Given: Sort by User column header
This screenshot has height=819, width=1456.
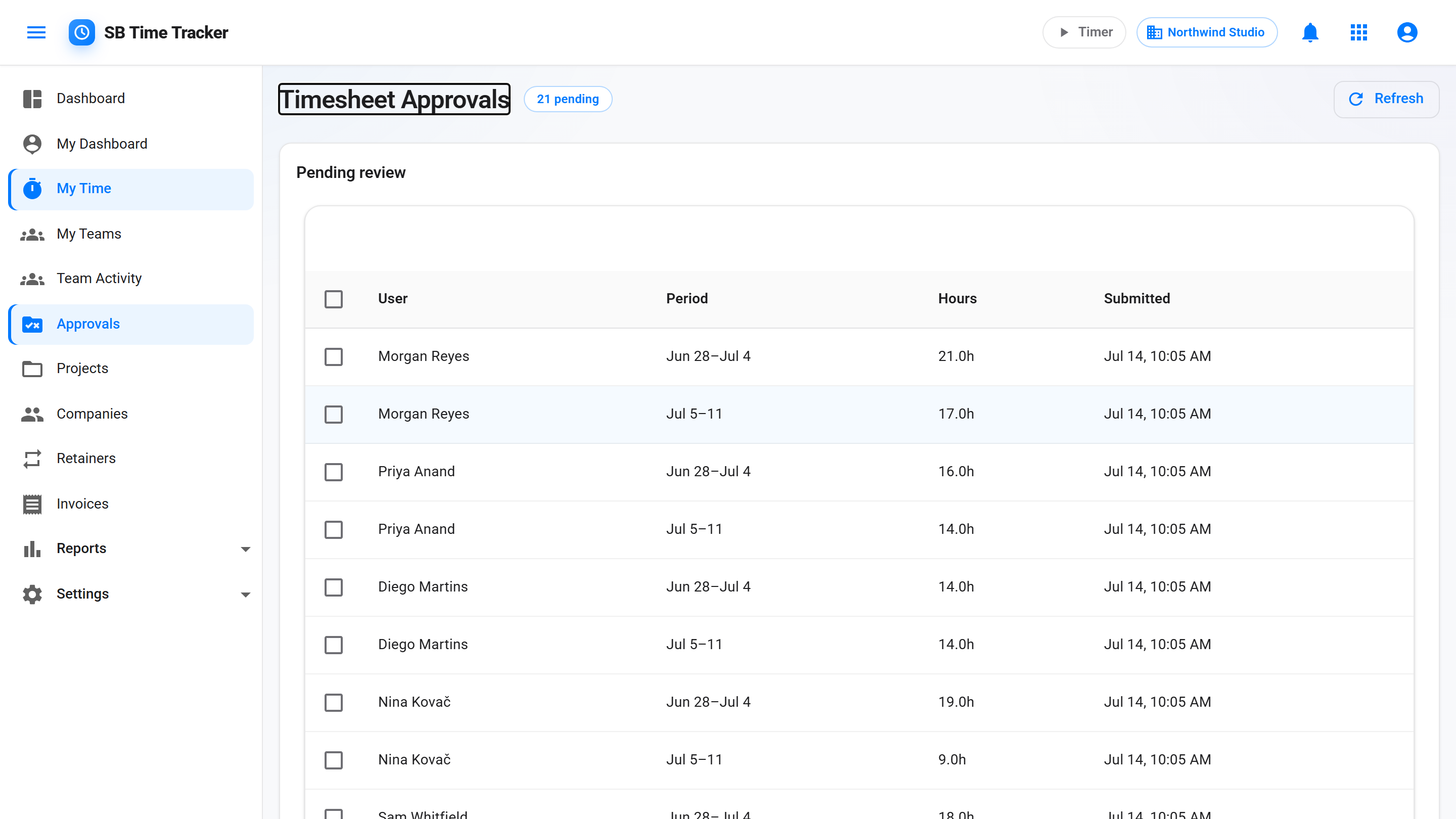Looking at the screenshot, I should point(393,298).
